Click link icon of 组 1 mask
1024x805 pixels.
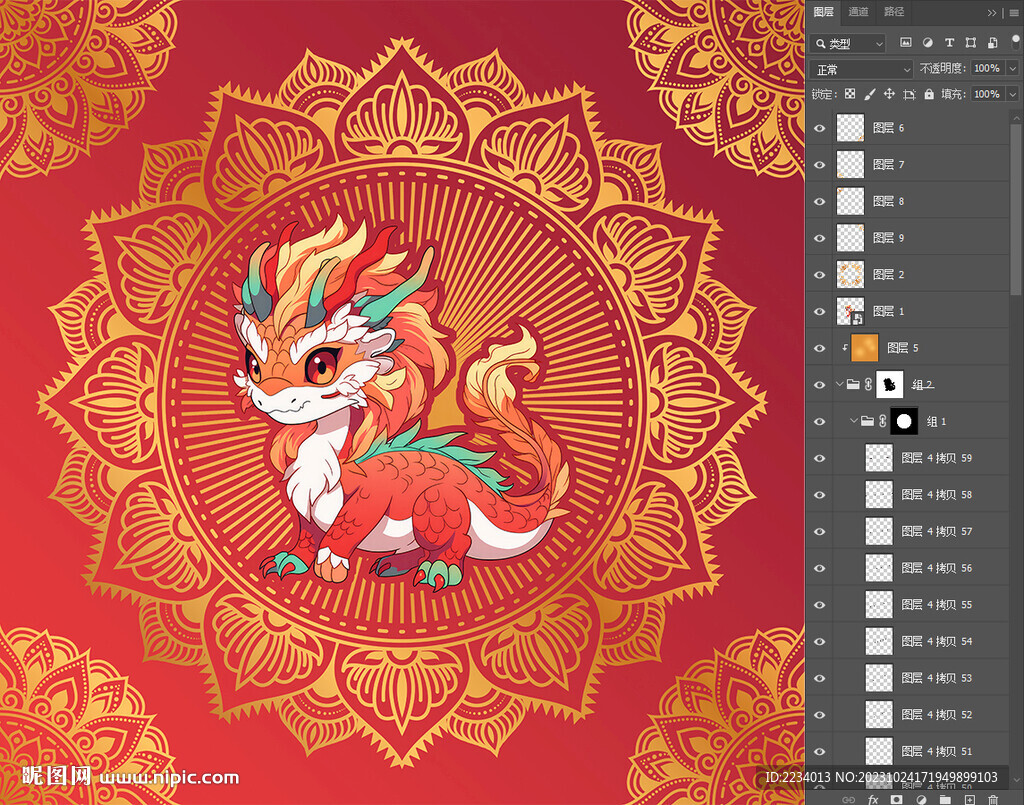point(882,421)
